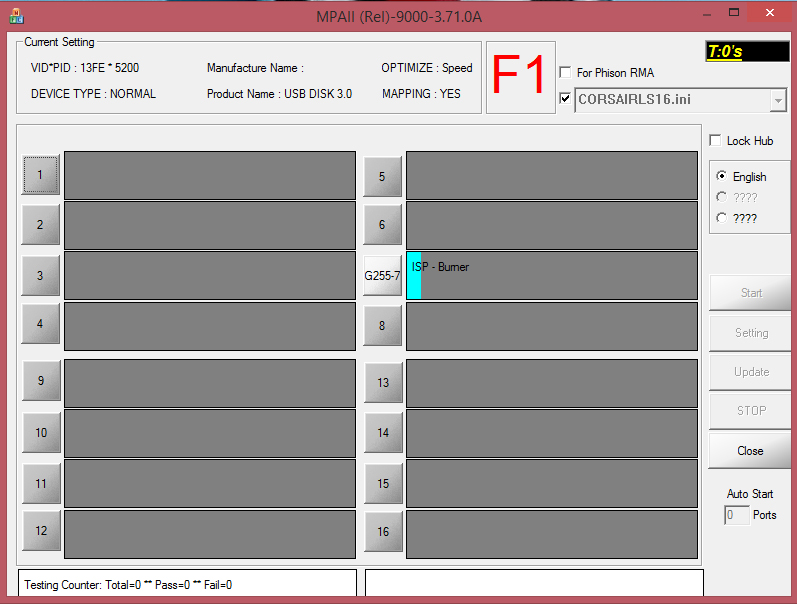Click port button 1
The width and height of the screenshot is (797, 604).
[41, 175]
